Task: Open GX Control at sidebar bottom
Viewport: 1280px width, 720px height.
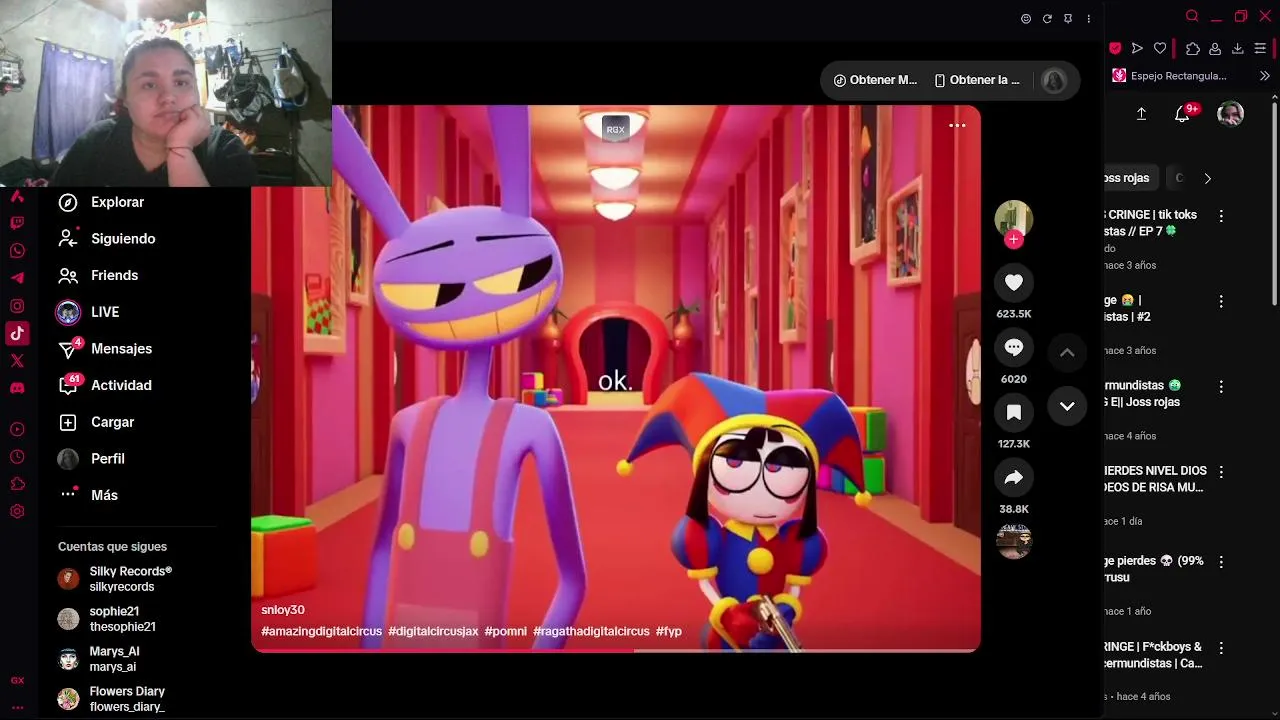Action: 17,680
